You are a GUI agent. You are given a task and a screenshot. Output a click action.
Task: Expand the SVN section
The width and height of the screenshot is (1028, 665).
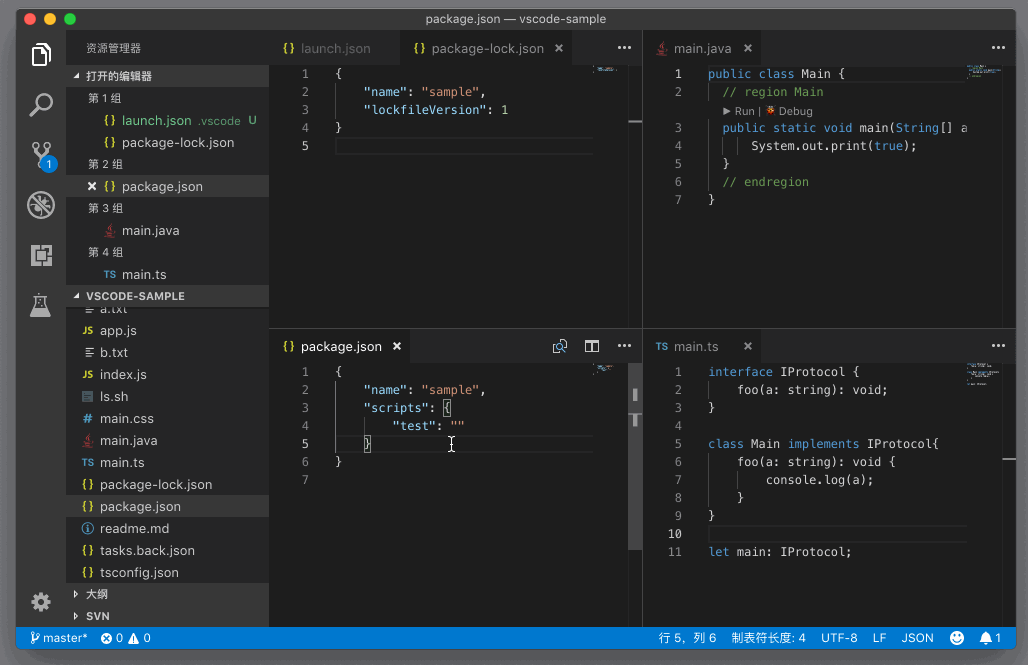pos(97,616)
